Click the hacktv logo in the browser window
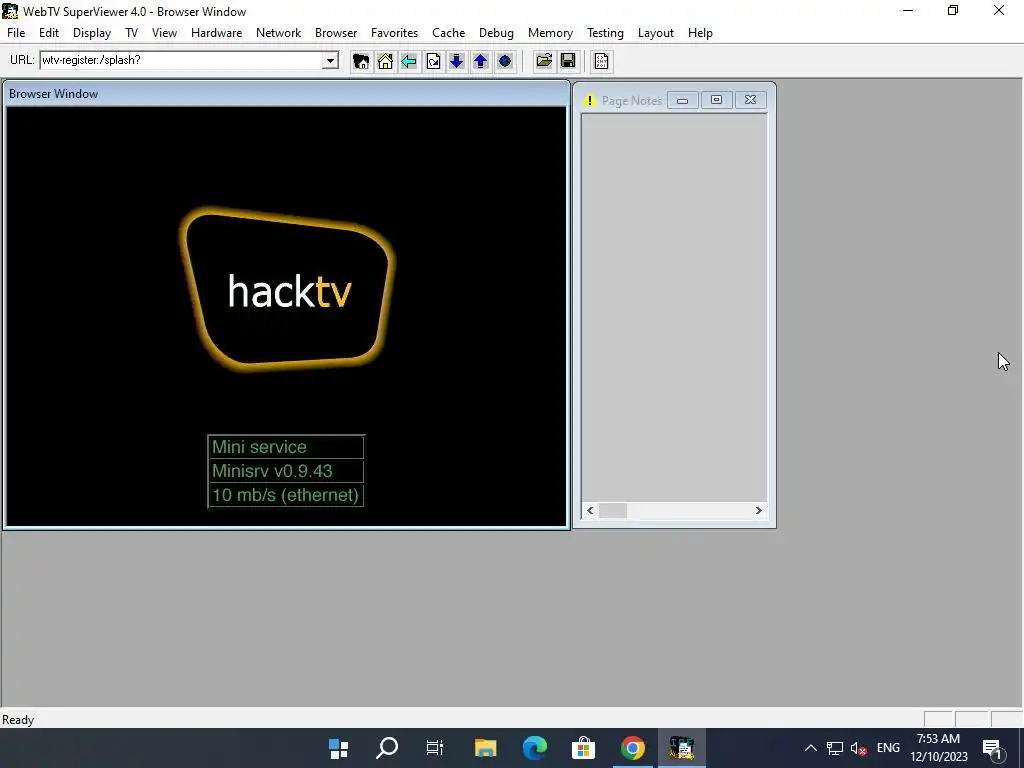1024x768 pixels. pyautogui.click(x=288, y=291)
